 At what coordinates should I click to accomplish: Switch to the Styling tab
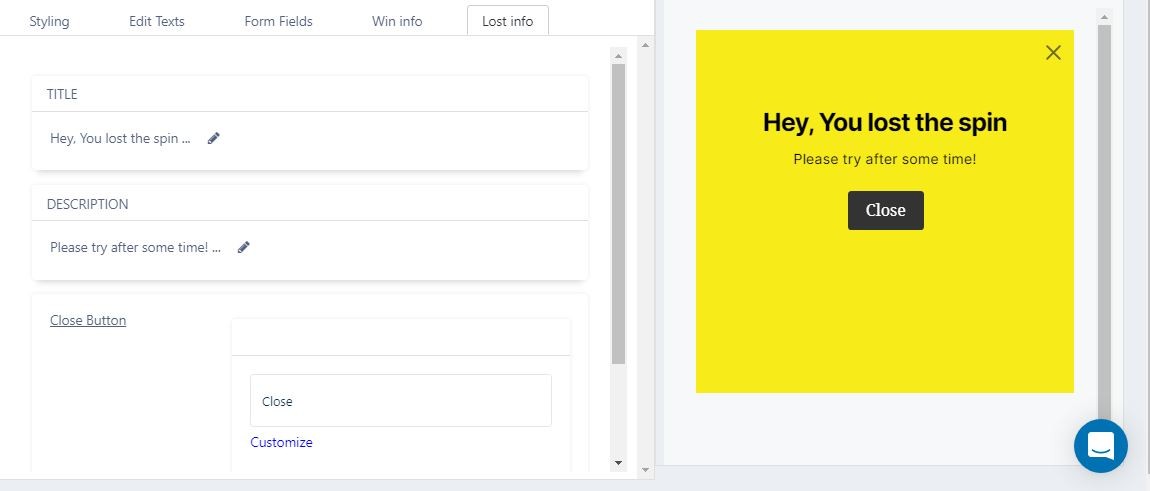click(49, 21)
